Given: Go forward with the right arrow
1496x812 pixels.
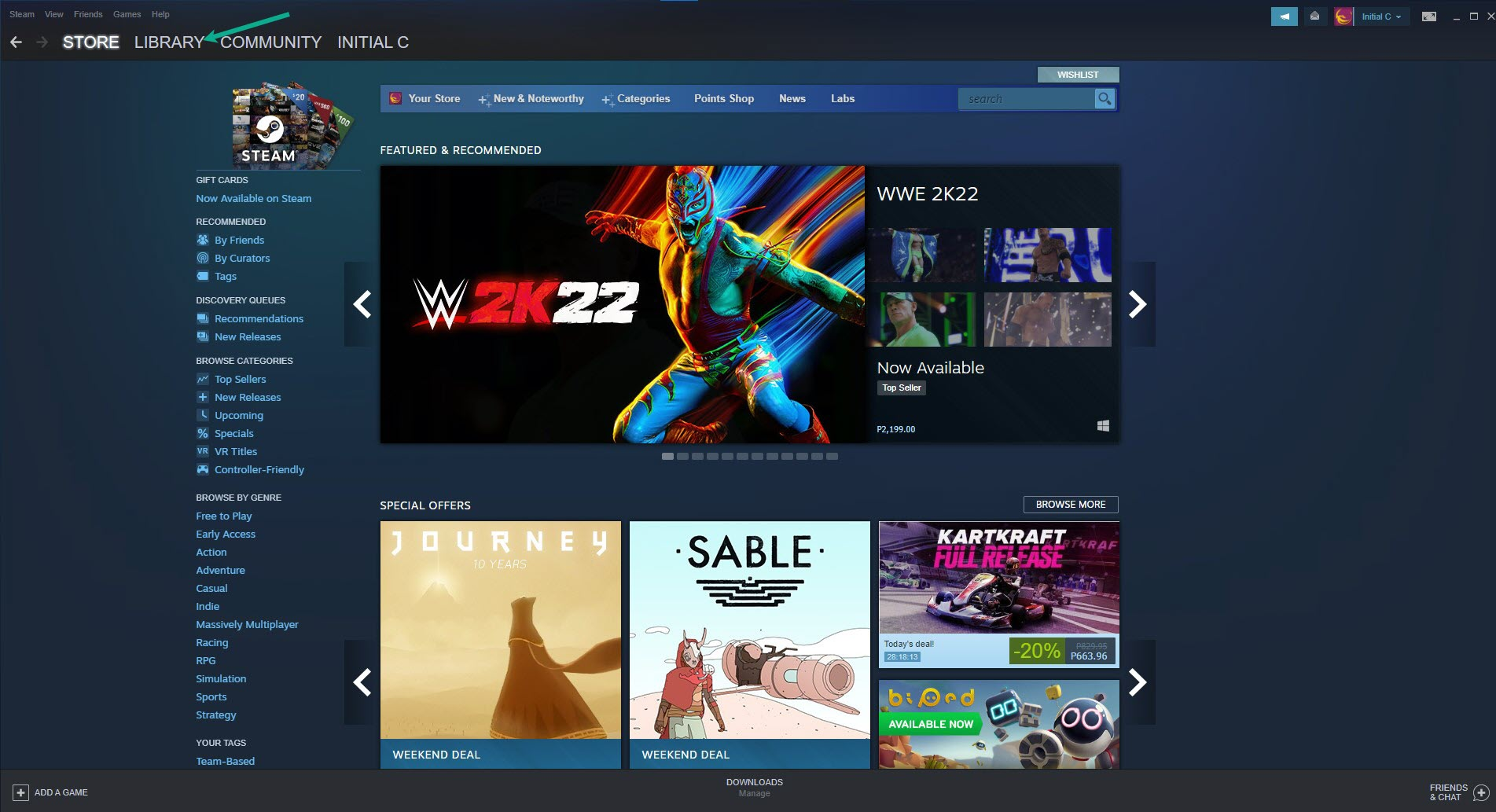Looking at the screenshot, I should click(x=42, y=42).
